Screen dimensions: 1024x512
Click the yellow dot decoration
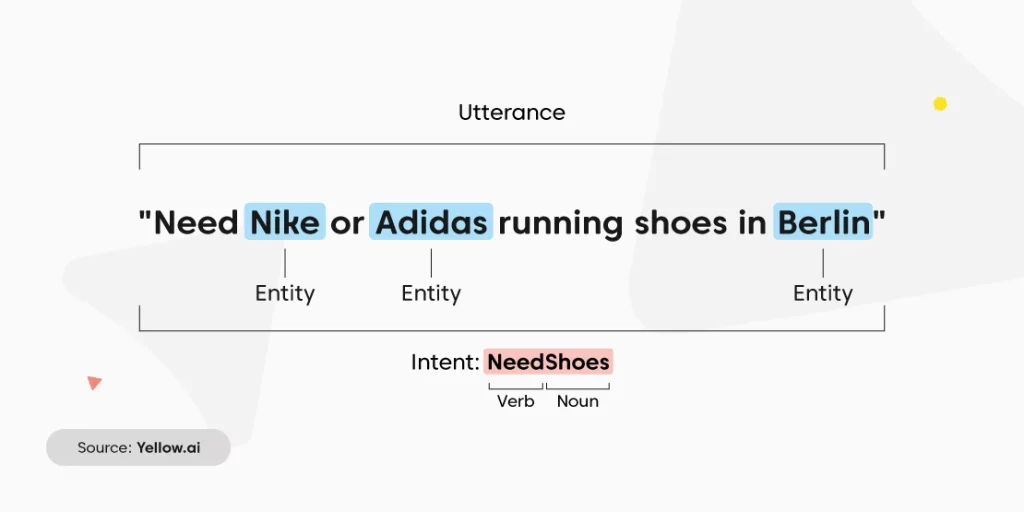(940, 104)
